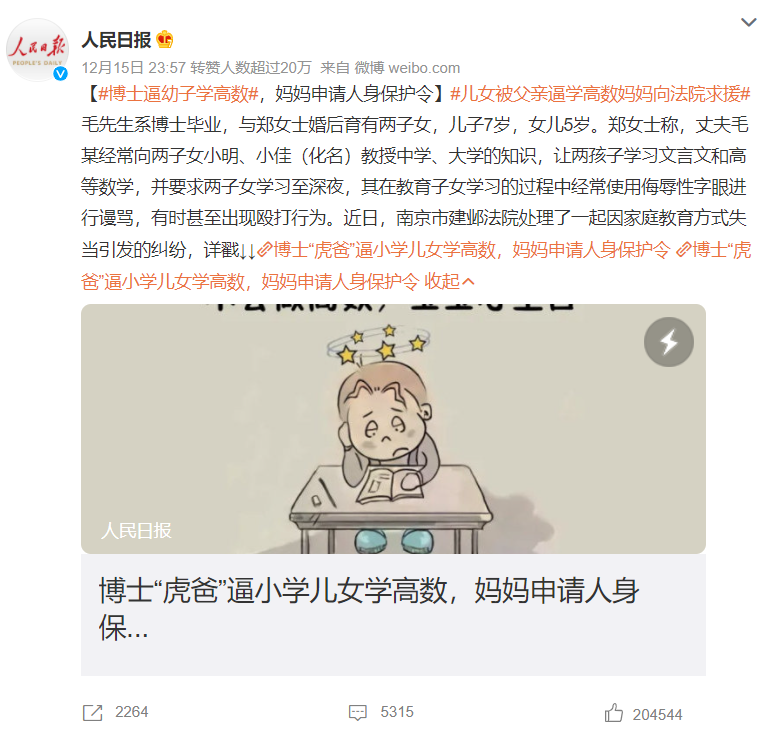Open the 人民日报 account name link
The width and height of the screenshot is (773, 734).
[x=116, y=40]
